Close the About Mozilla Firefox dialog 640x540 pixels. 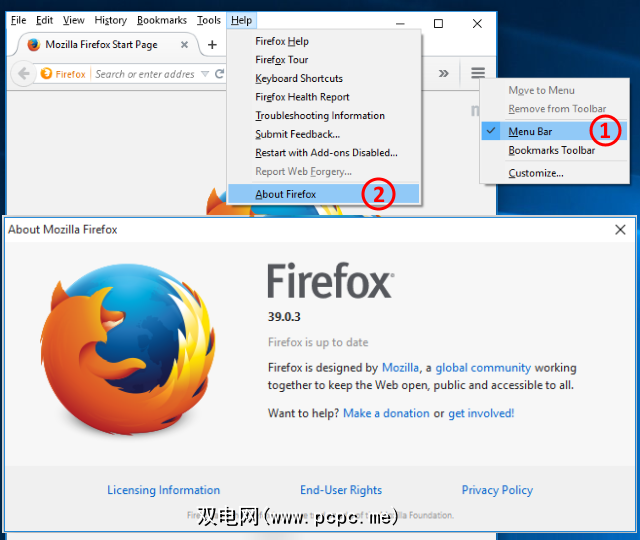(620, 229)
